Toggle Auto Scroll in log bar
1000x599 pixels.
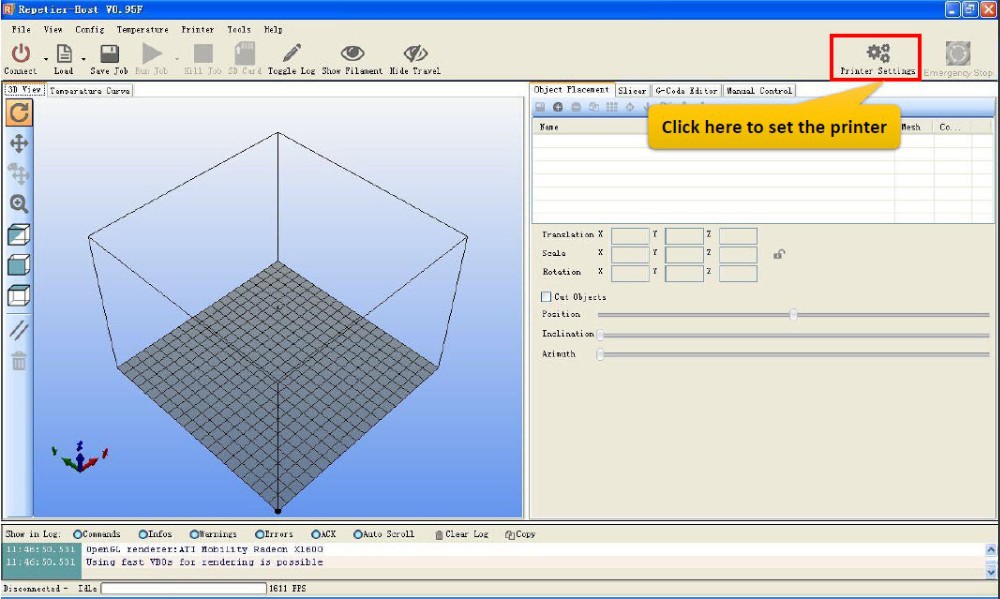click(x=357, y=535)
